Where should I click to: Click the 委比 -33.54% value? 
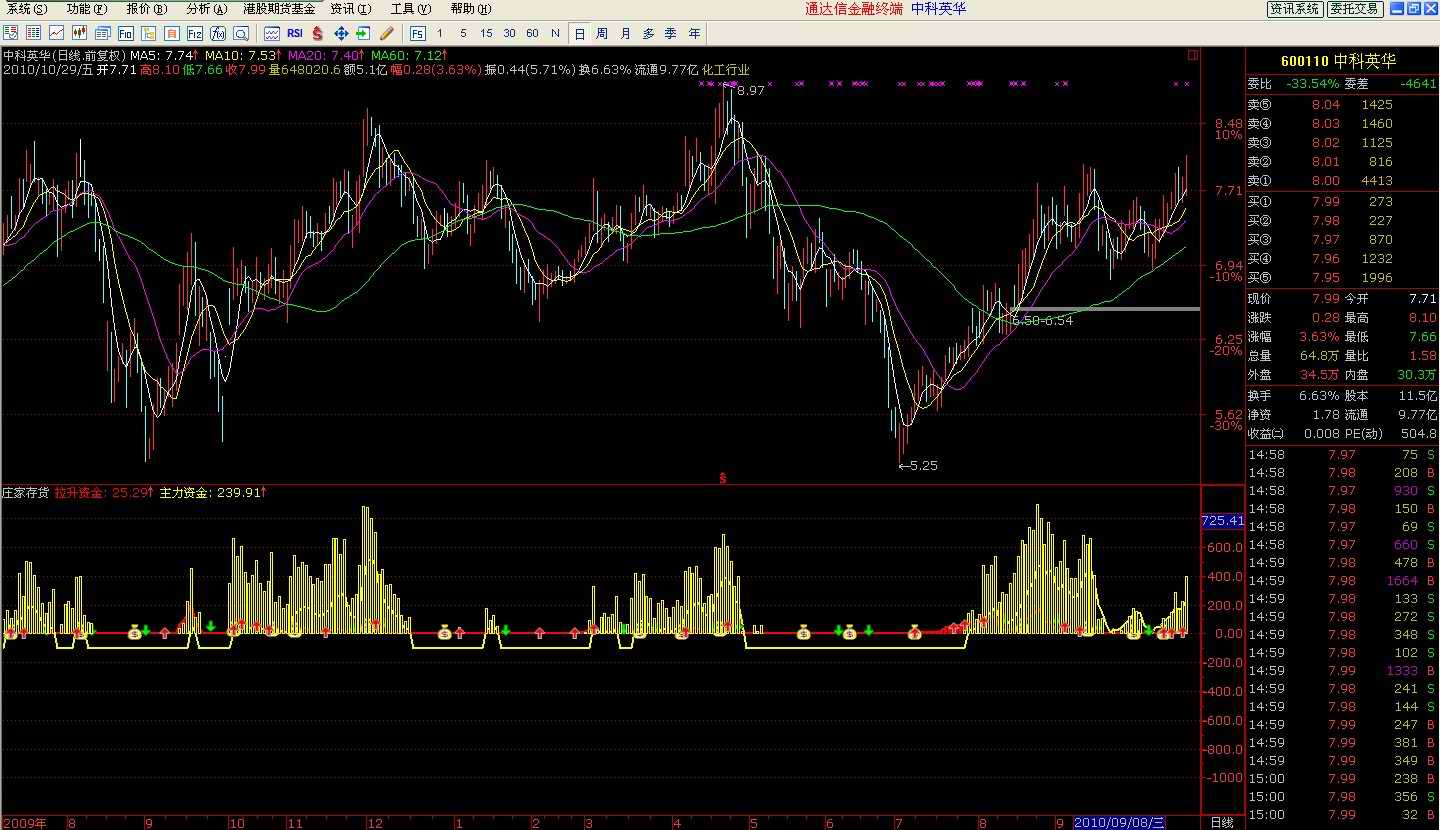[x=1313, y=83]
